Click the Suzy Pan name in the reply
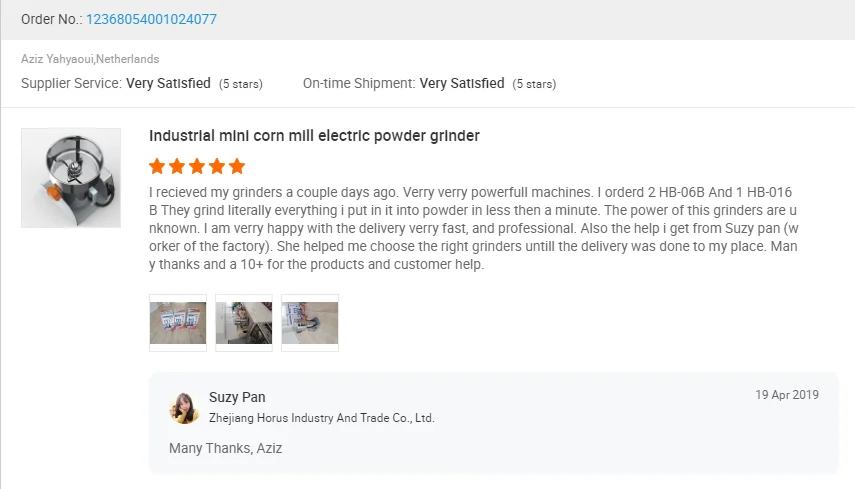Viewport: 855px width, 489px height. click(237, 397)
